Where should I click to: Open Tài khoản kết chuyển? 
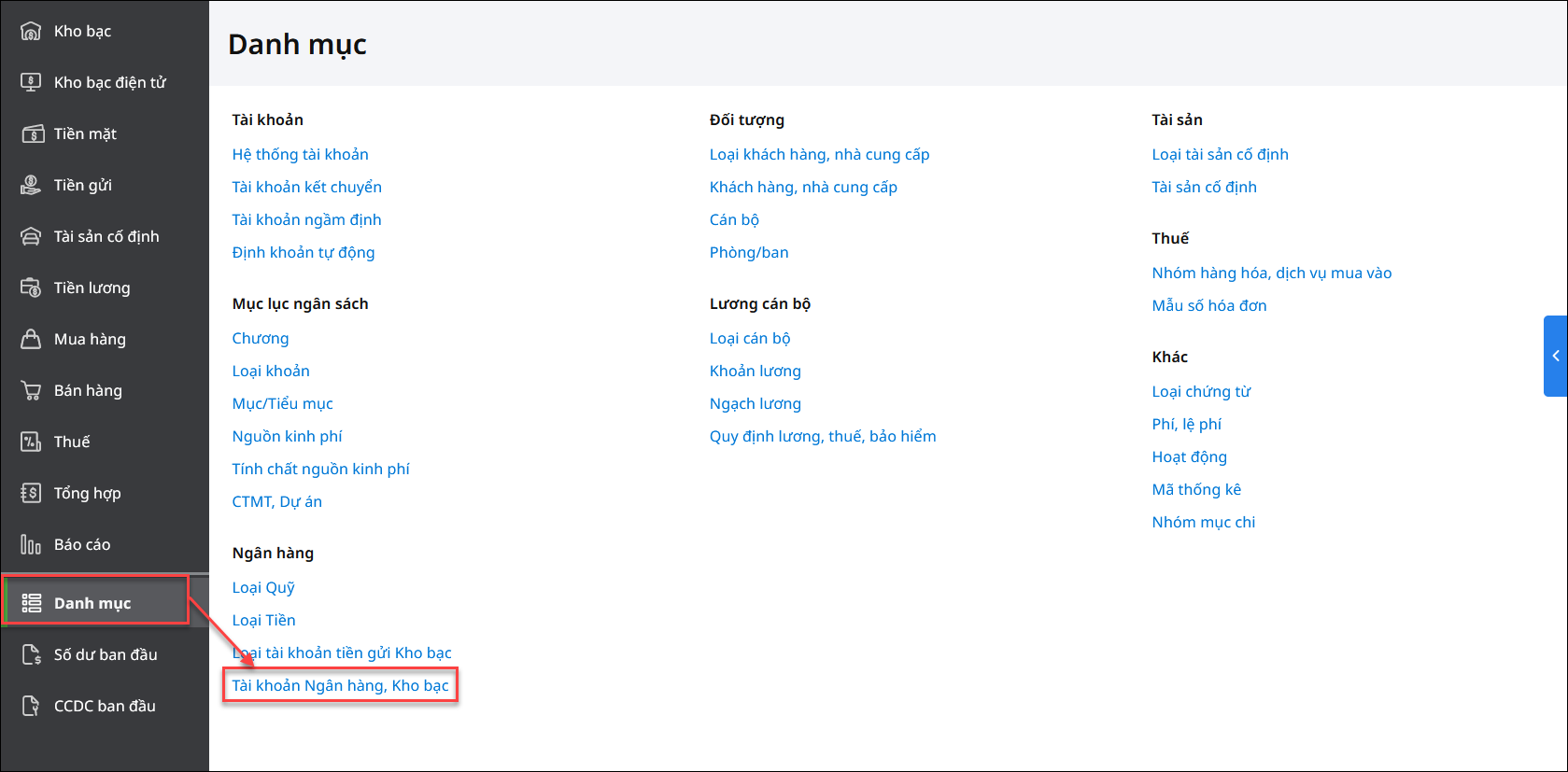pyautogui.click(x=306, y=187)
